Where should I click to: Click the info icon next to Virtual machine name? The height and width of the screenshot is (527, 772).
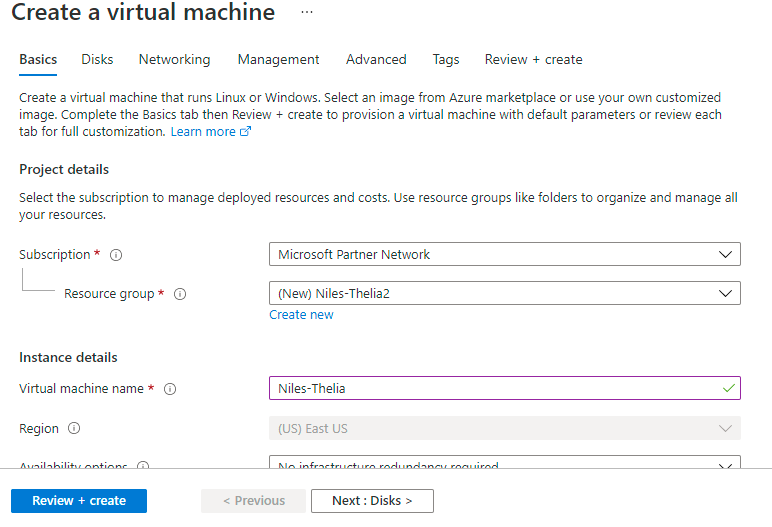[170, 389]
